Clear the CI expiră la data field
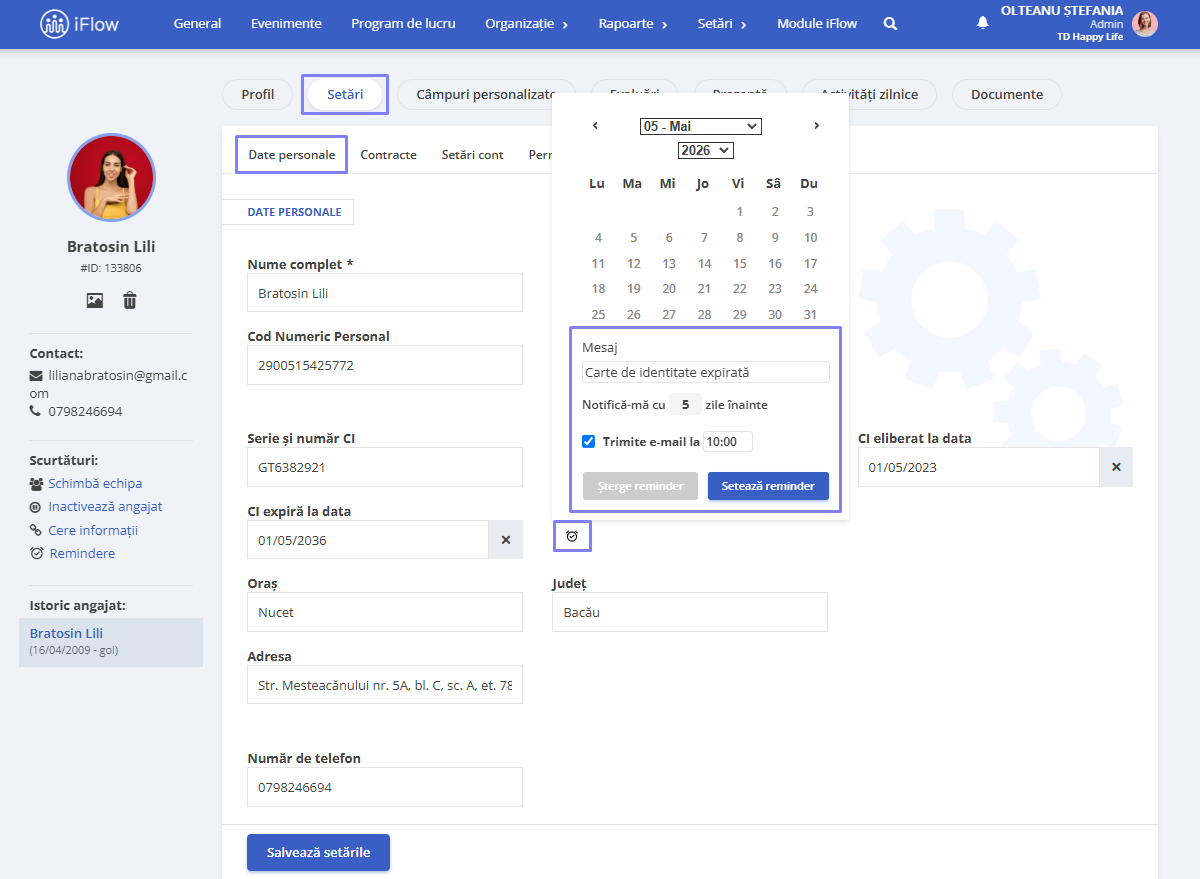This screenshot has height=879, width=1200. [x=505, y=540]
